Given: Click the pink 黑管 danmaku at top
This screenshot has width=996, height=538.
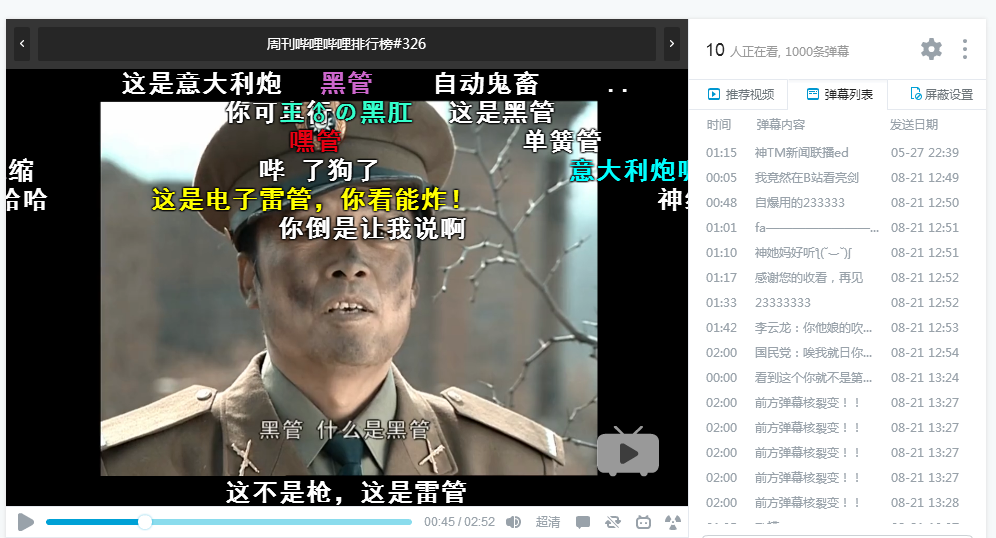Looking at the screenshot, I should pyautogui.click(x=347, y=83).
